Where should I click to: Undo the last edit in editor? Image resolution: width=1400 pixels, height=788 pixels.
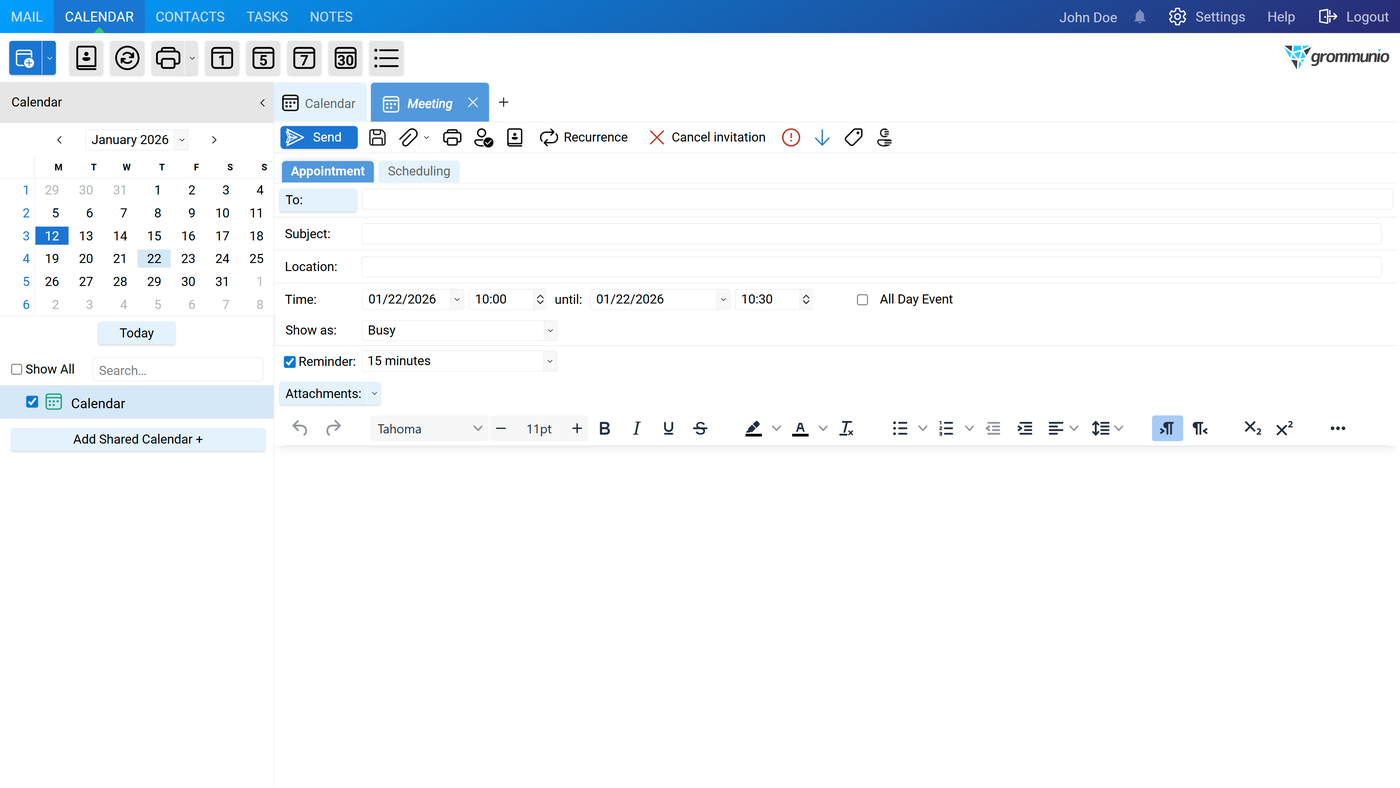pyautogui.click(x=300, y=428)
